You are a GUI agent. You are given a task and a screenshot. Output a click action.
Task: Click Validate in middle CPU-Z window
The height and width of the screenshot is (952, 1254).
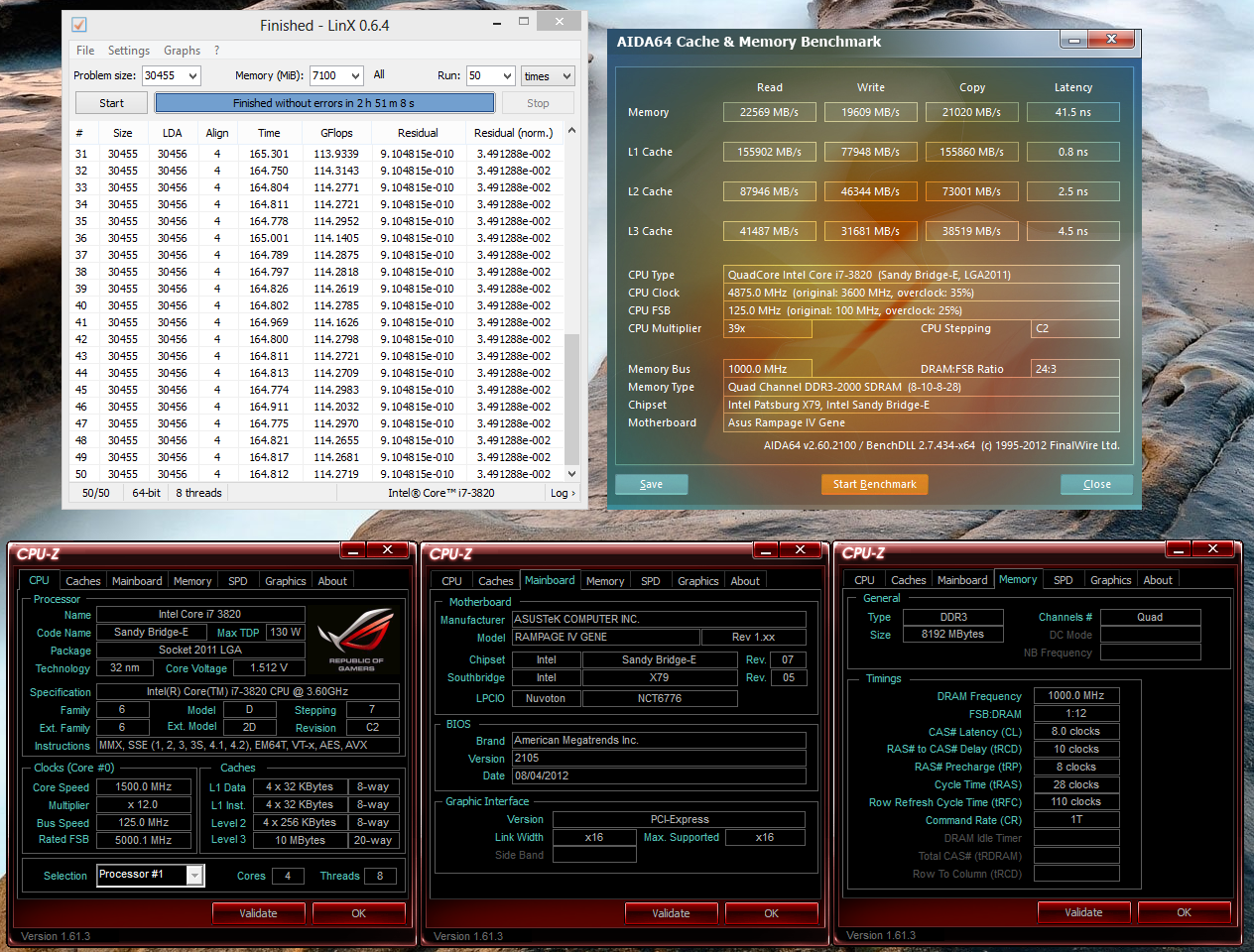coord(671,913)
